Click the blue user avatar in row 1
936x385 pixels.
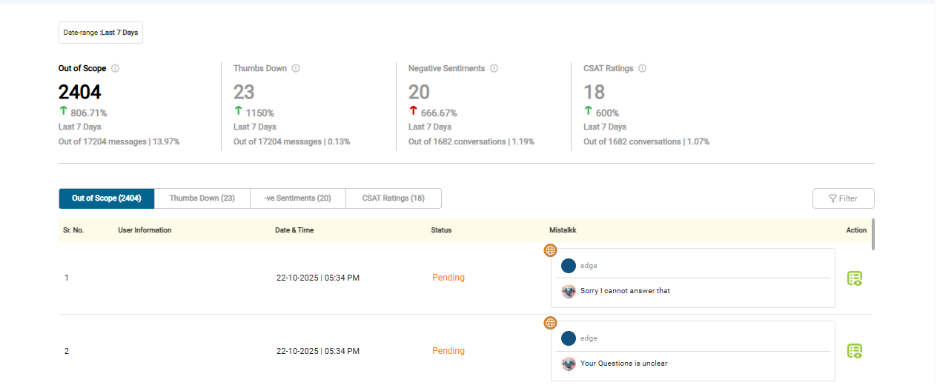[568, 266]
